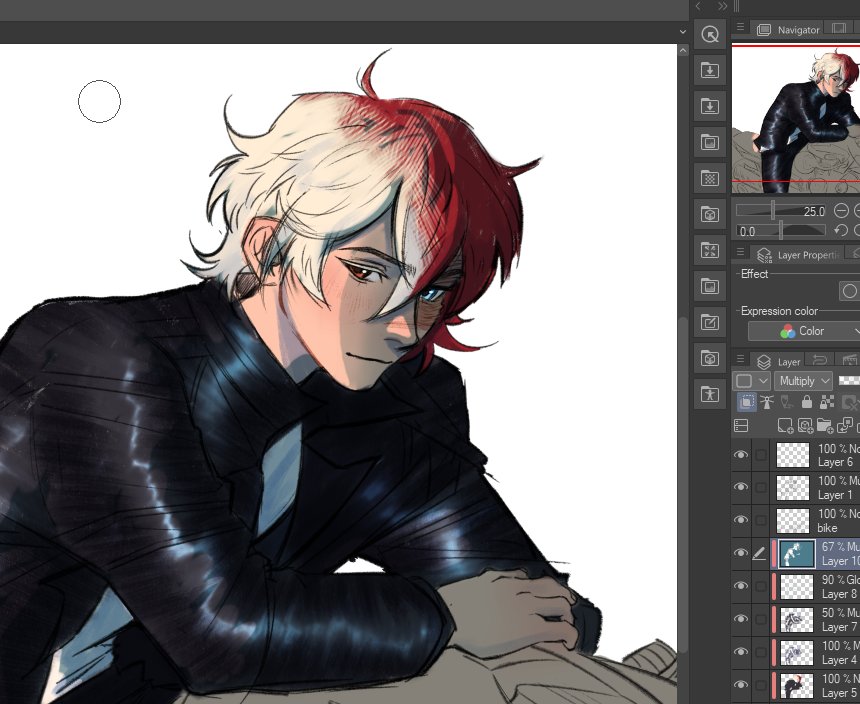860x704 pixels.
Task: Rotate canvas left in Navigator
Action: [841, 230]
